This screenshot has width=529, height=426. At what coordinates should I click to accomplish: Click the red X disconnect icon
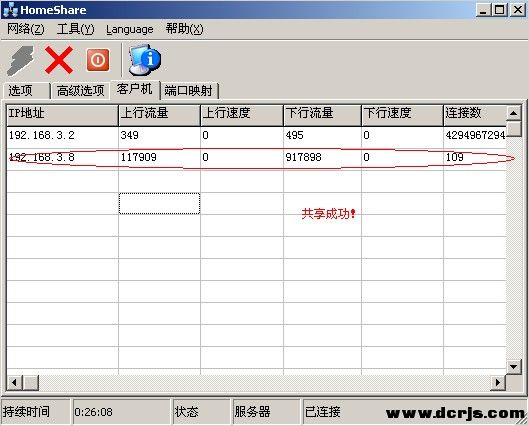[x=59, y=60]
